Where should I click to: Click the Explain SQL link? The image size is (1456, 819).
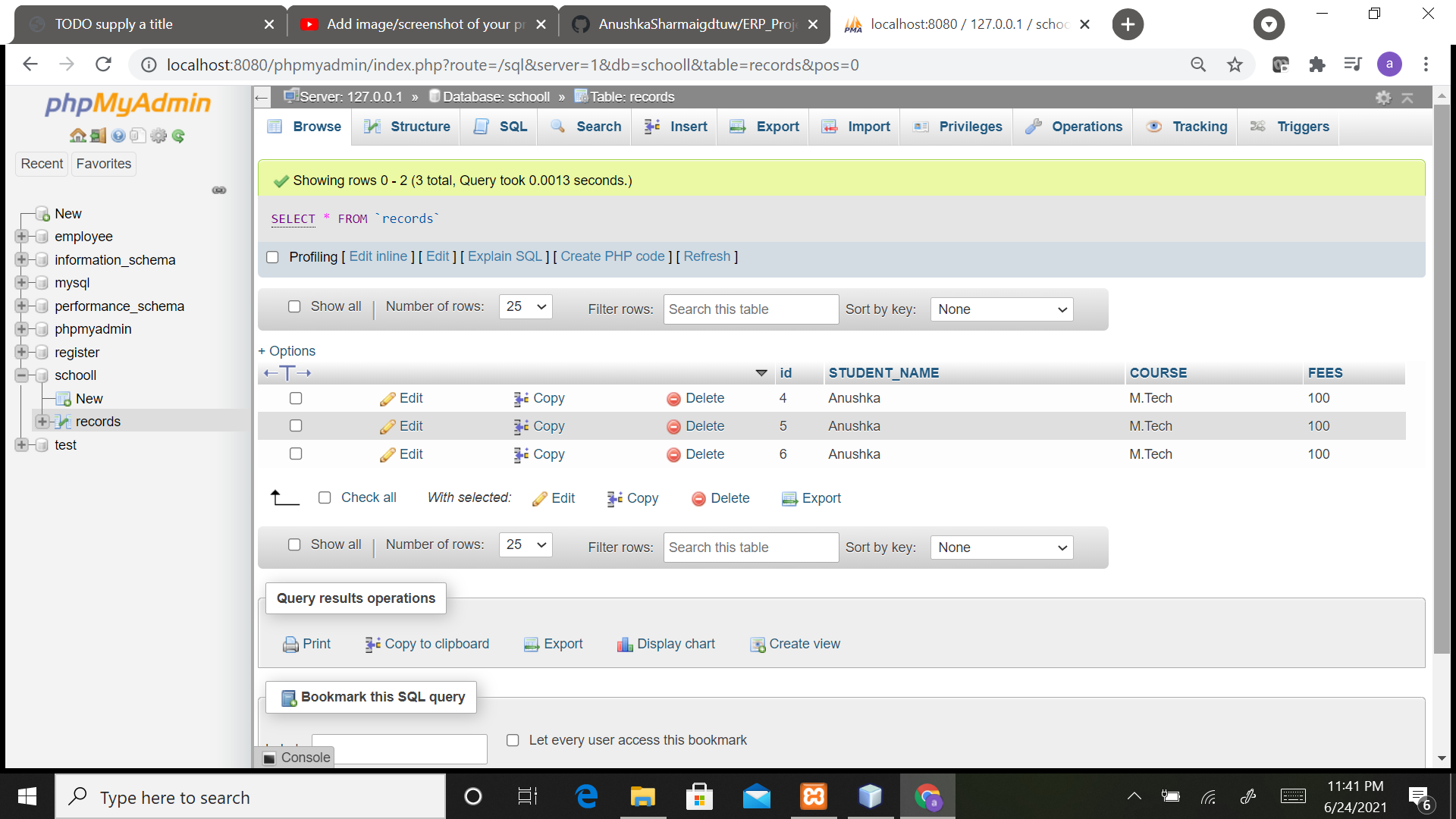(x=505, y=256)
